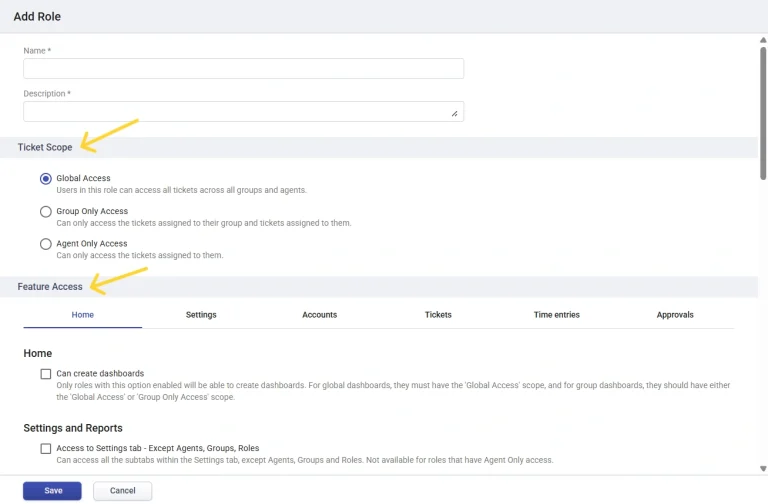768x504 pixels.
Task: Click the Settings and Reports heading
Action: 75,428
